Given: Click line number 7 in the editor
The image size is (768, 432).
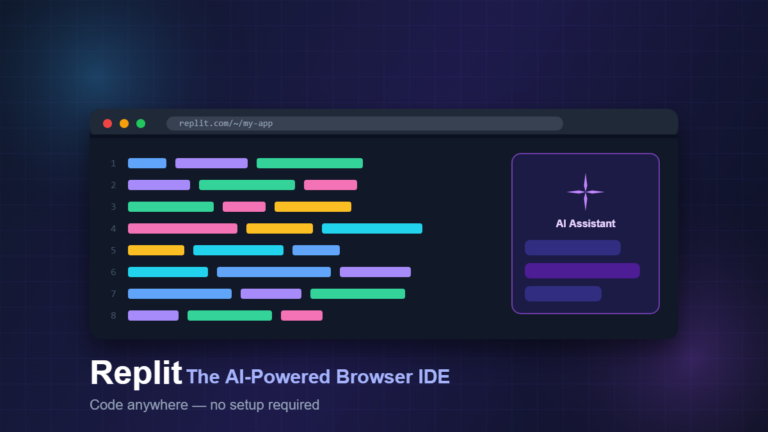Looking at the screenshot, I should (113, 294).
